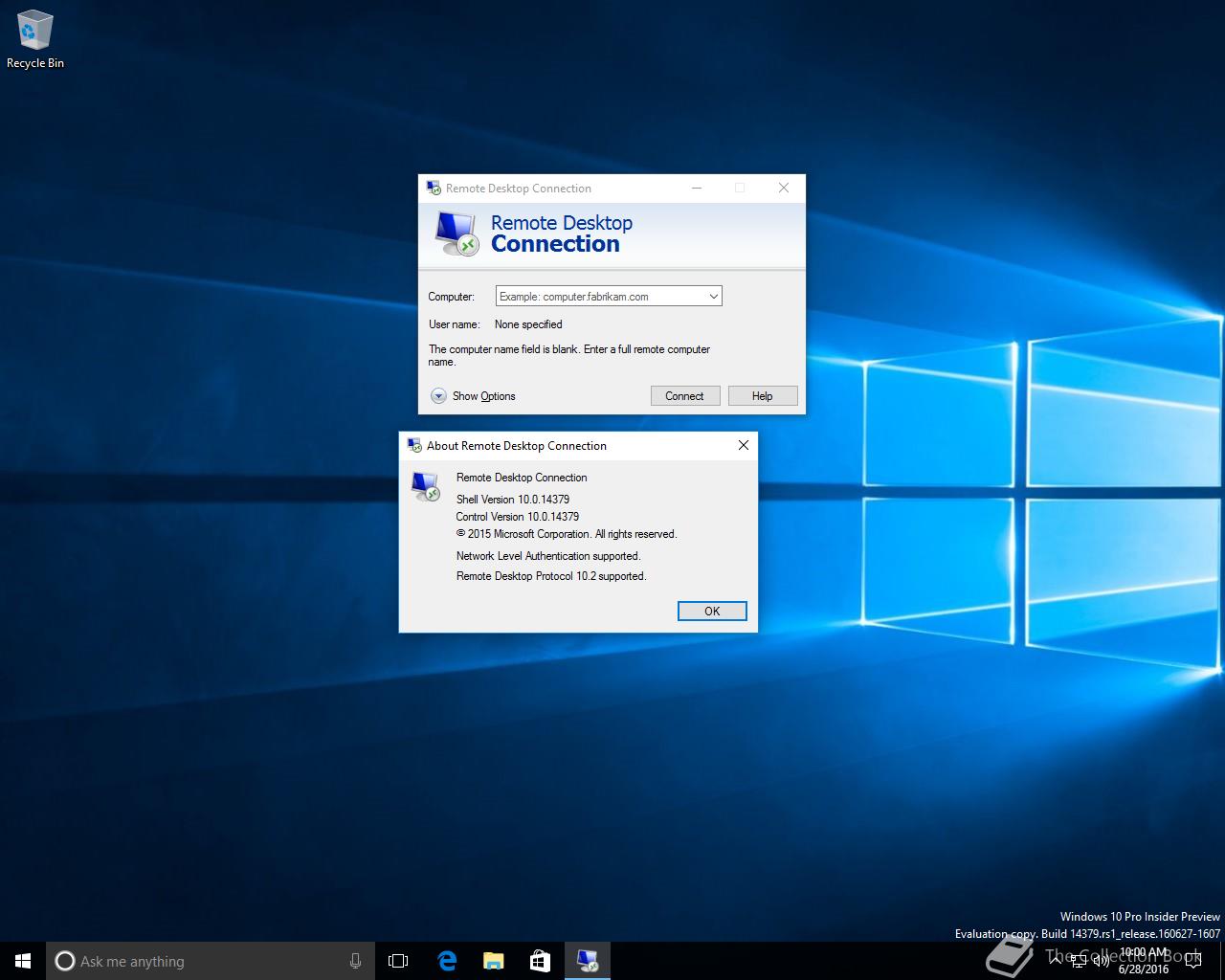Close the Remote Desktop Connection window
Screen dimensions: 1225x980
[x=784, y=189]
